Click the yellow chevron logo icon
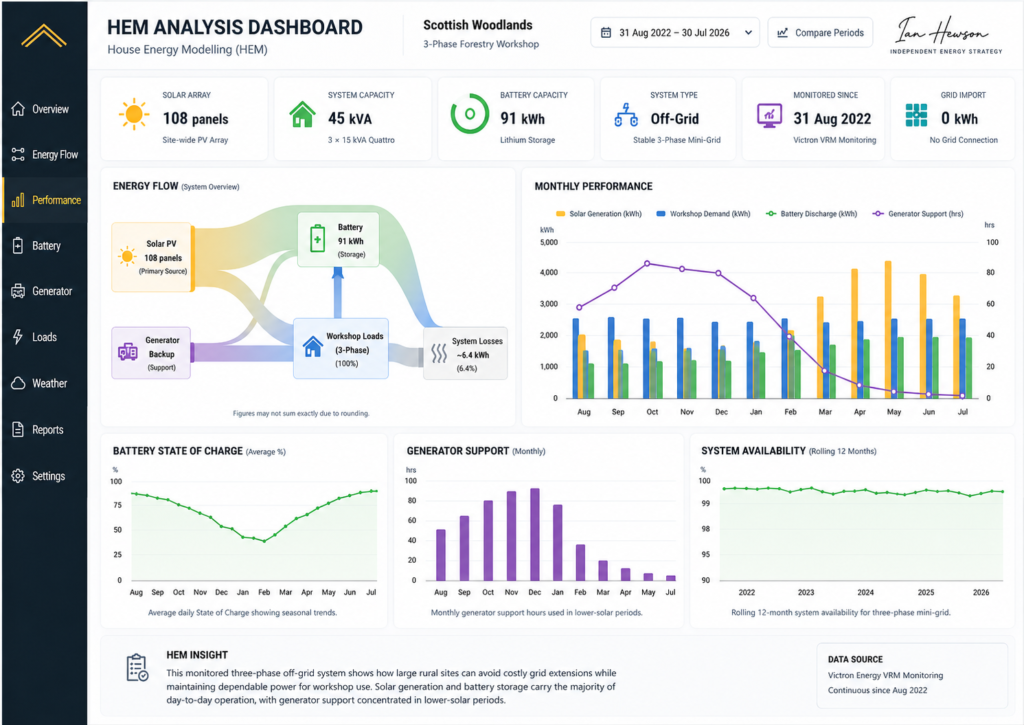1024x725 pixels. click(x=44, y=36)
